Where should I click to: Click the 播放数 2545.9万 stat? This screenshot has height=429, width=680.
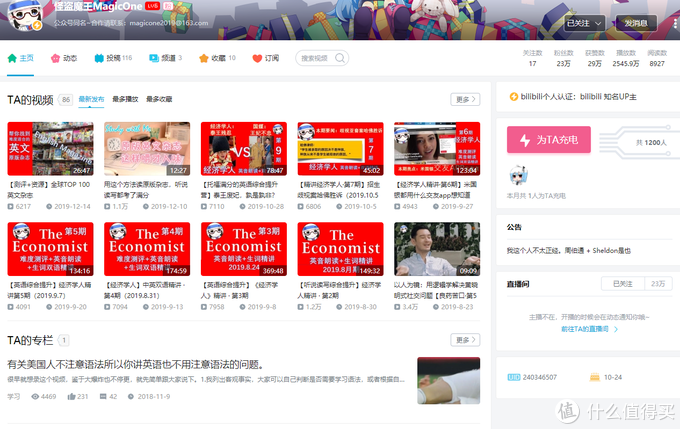[x=626, y=58]
